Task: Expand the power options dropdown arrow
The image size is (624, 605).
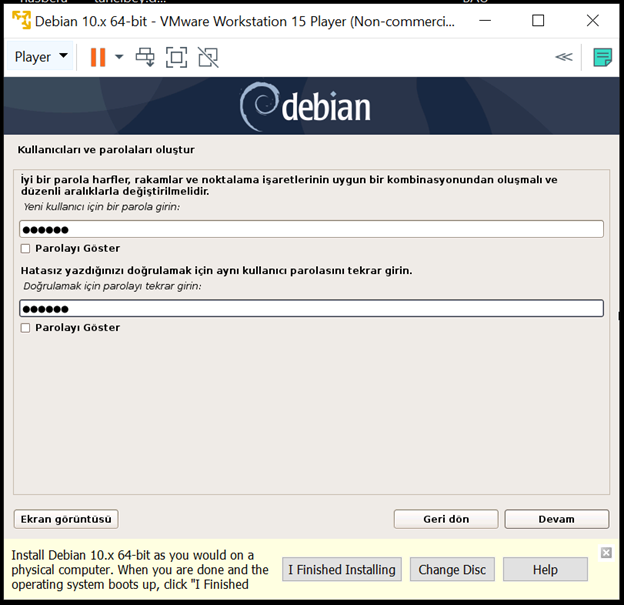Action: [119, 57]
